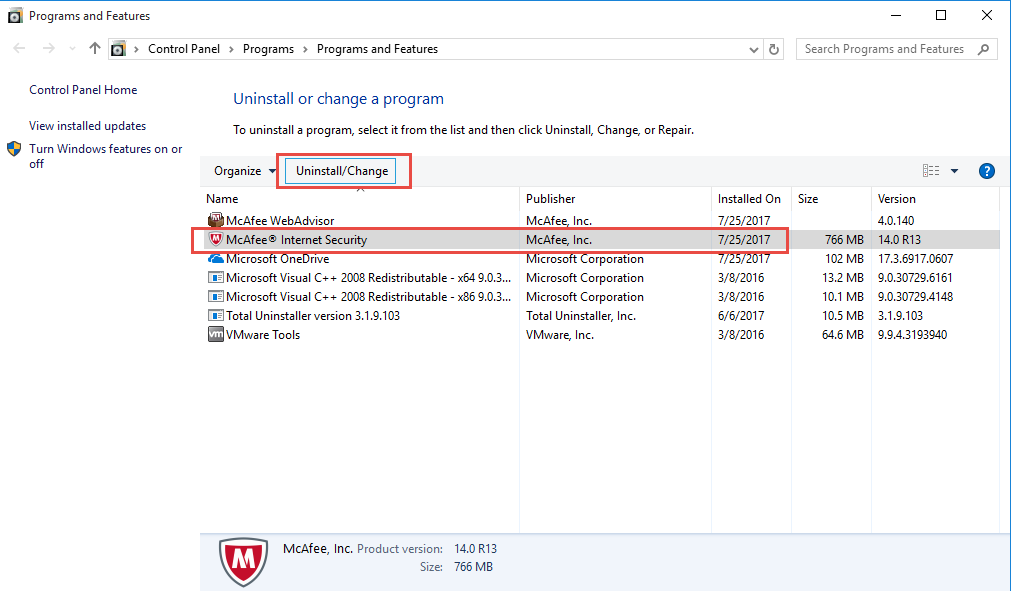Click the 64.6 MB size cell

click(x=842, y=334)
